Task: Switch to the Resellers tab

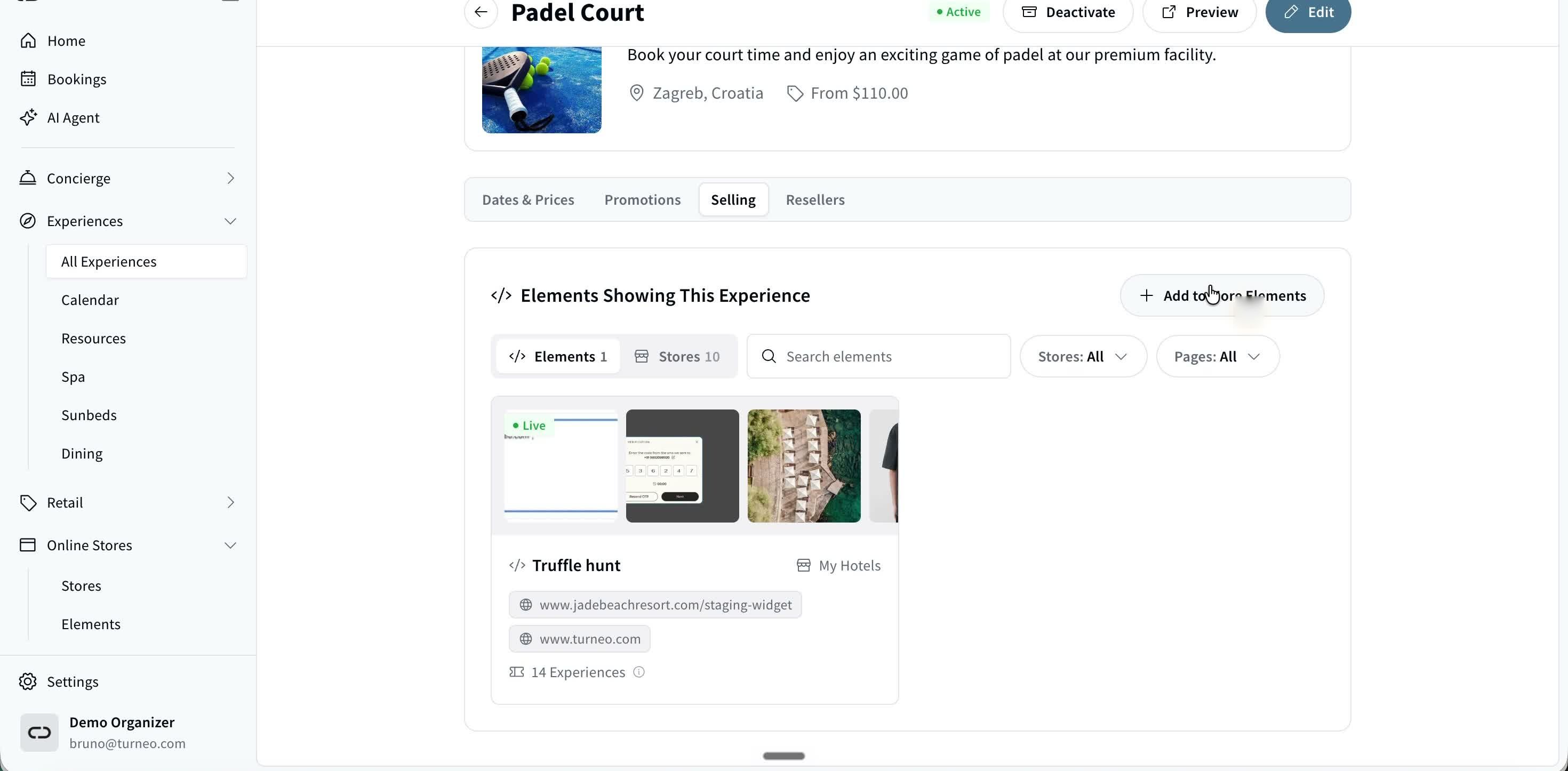Action: (x=815, y=199)
